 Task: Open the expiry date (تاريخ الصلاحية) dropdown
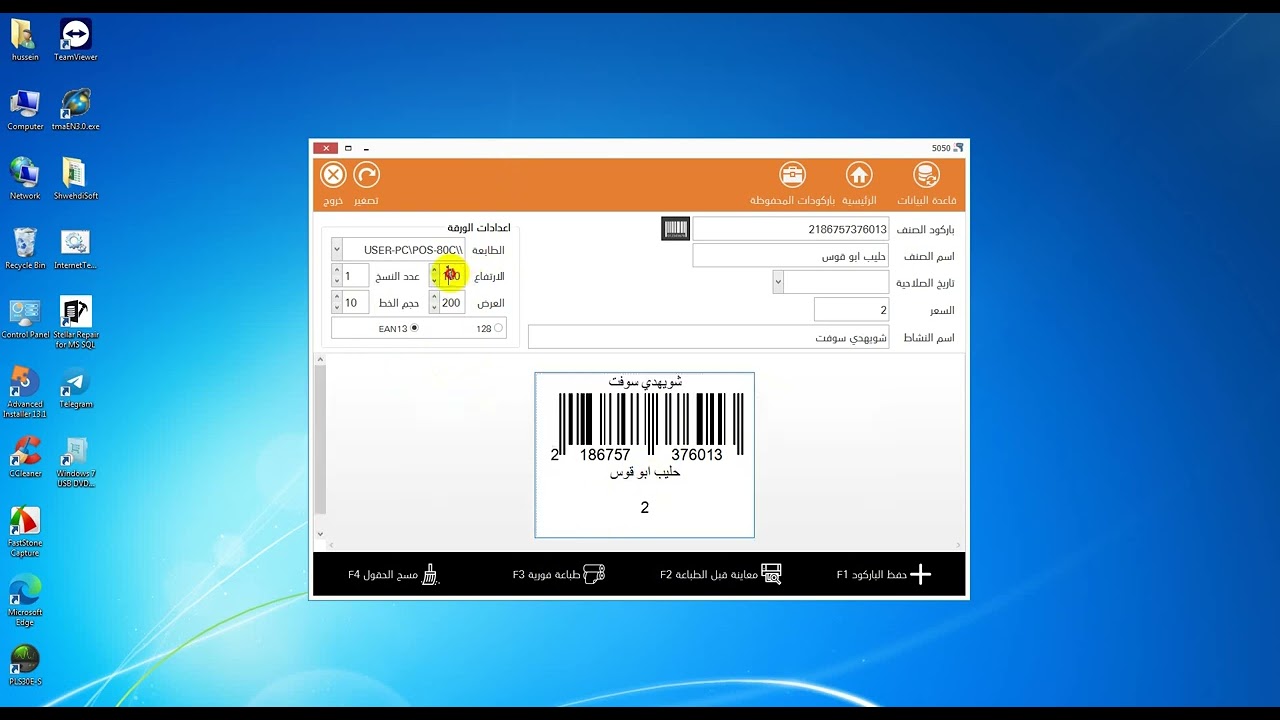point(778,283)
